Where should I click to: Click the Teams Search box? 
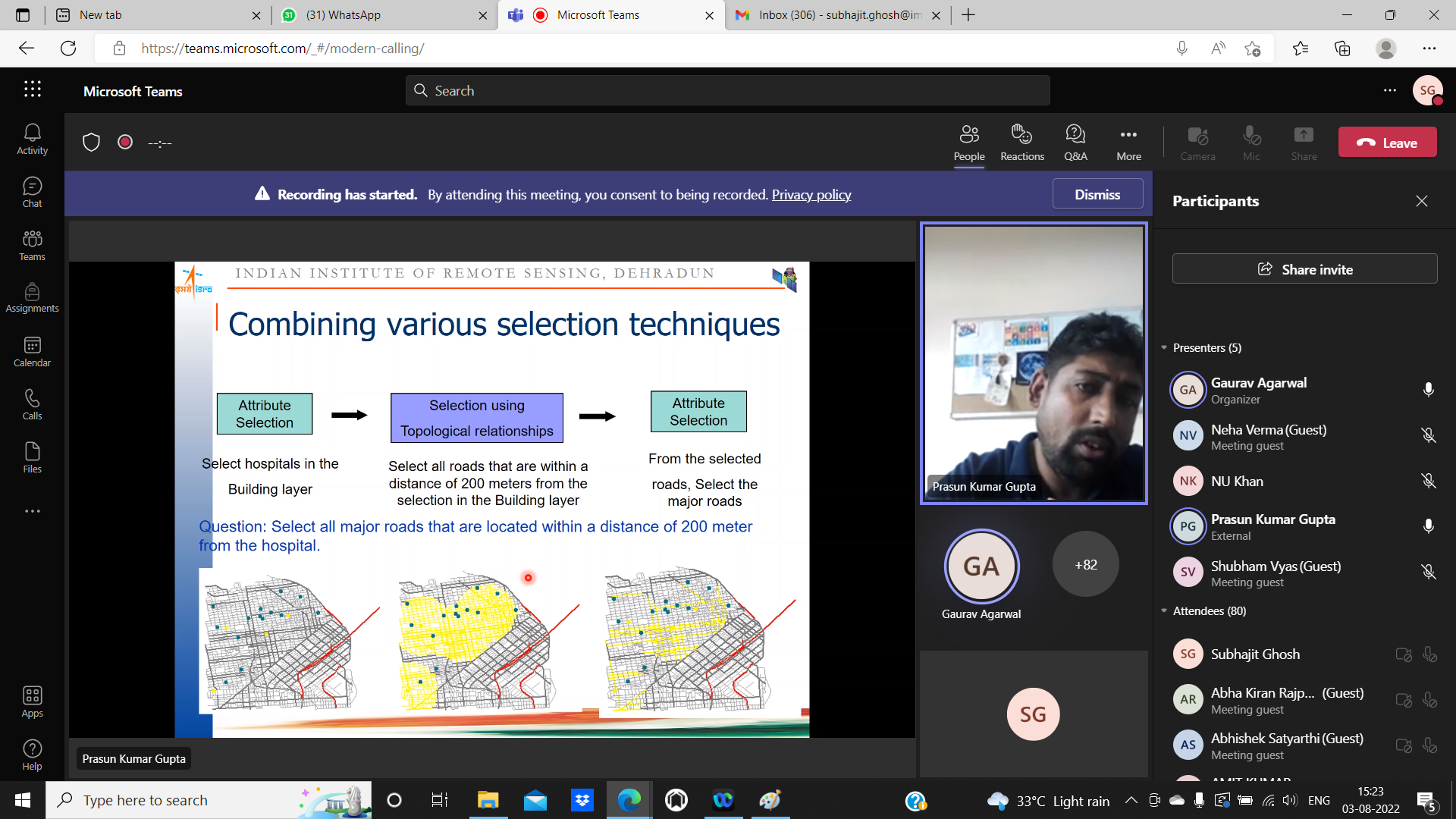(x=728, y=91)
